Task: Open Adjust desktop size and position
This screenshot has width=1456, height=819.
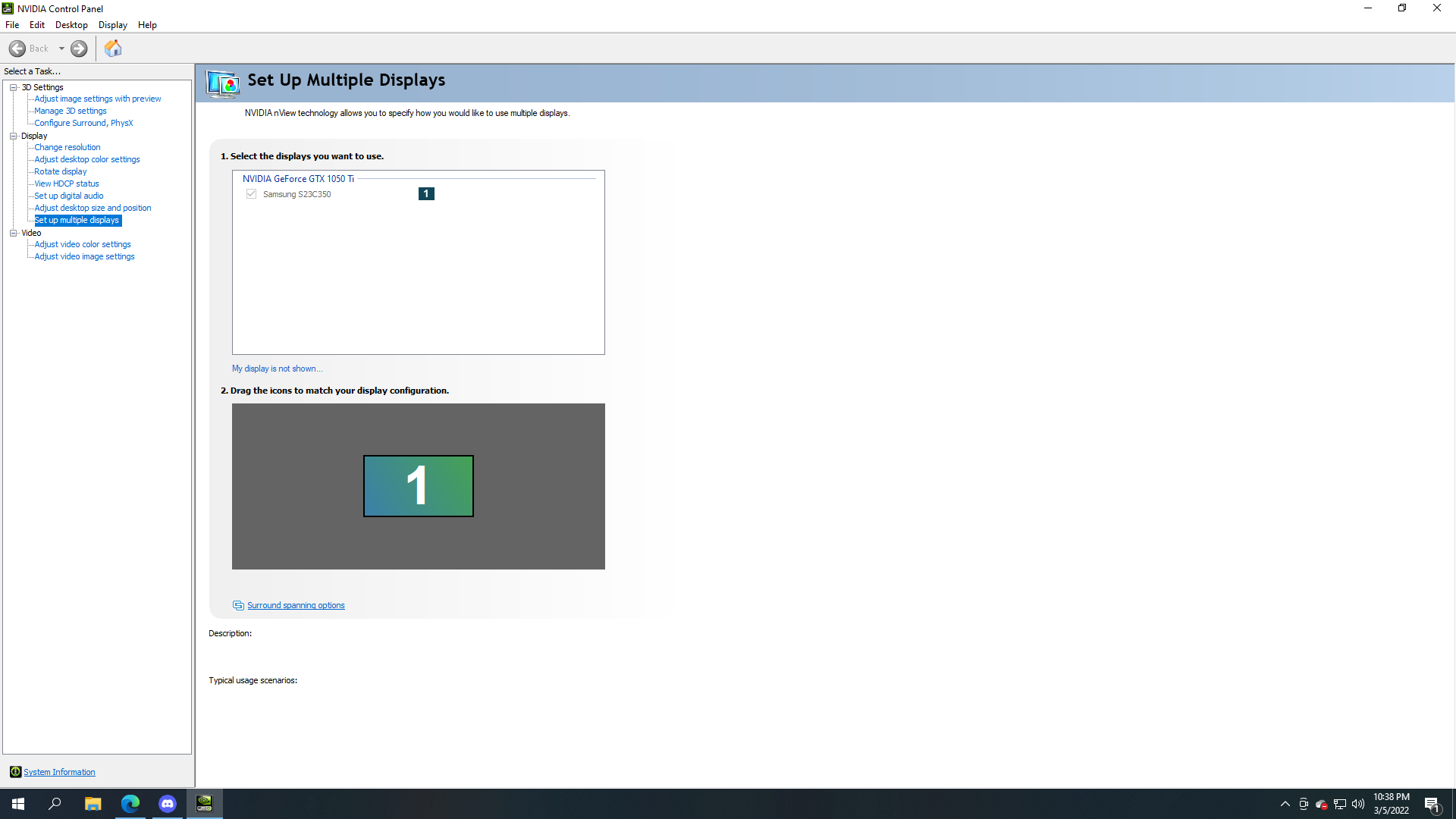Action: [x=93, y=208]
